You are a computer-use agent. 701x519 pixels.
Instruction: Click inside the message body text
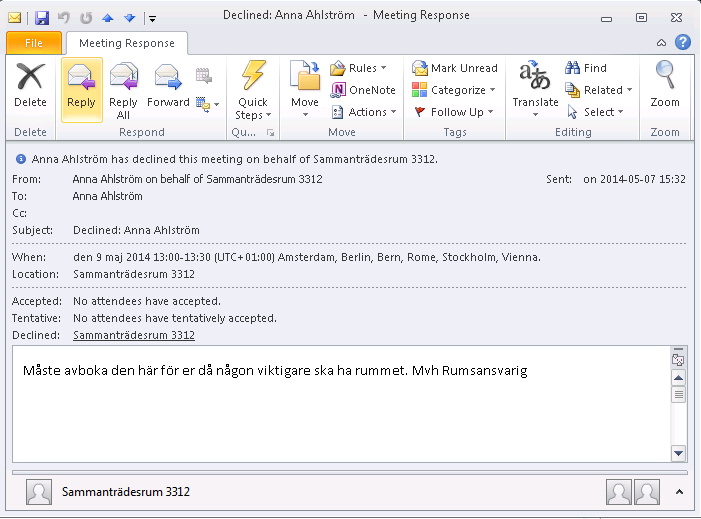click(275, 371)
